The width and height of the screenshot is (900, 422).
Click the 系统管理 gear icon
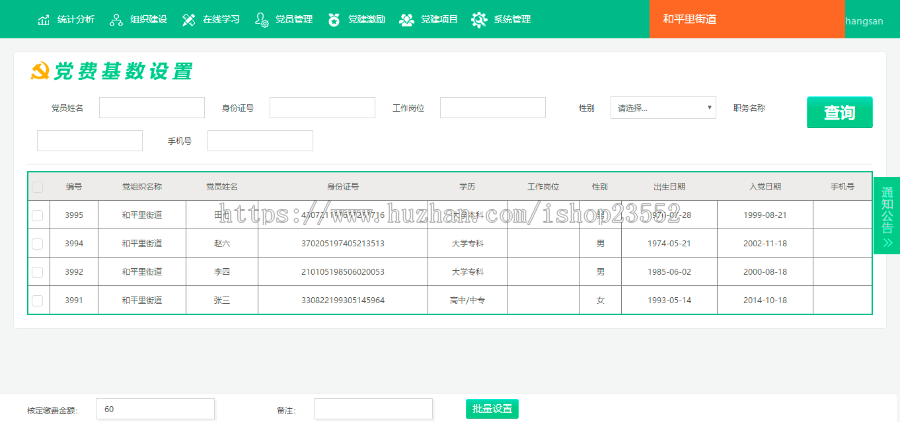coord(479,19)
